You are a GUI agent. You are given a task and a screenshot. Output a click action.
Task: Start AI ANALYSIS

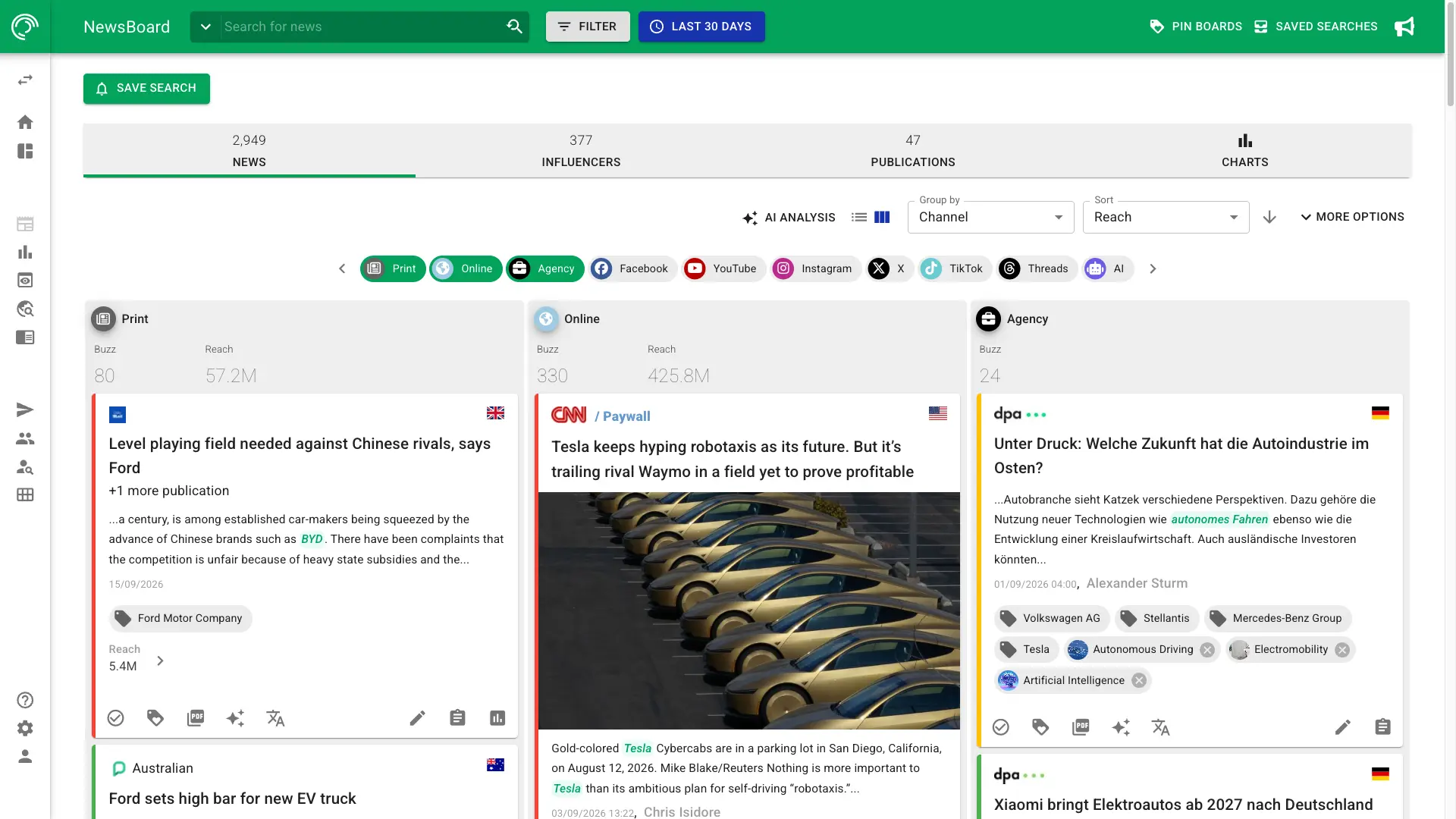point(789,218)
